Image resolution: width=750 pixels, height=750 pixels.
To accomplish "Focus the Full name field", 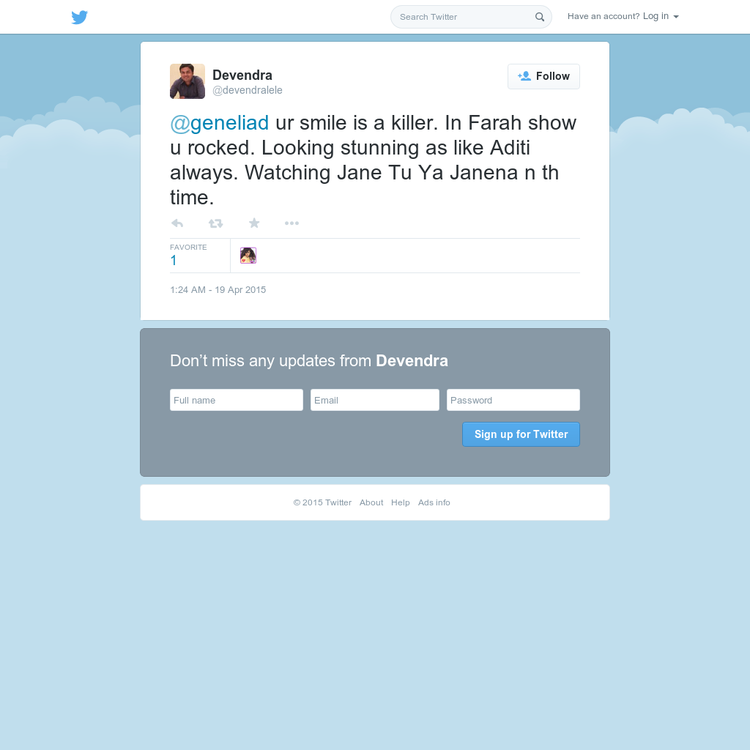I will (x=236, y=400).
